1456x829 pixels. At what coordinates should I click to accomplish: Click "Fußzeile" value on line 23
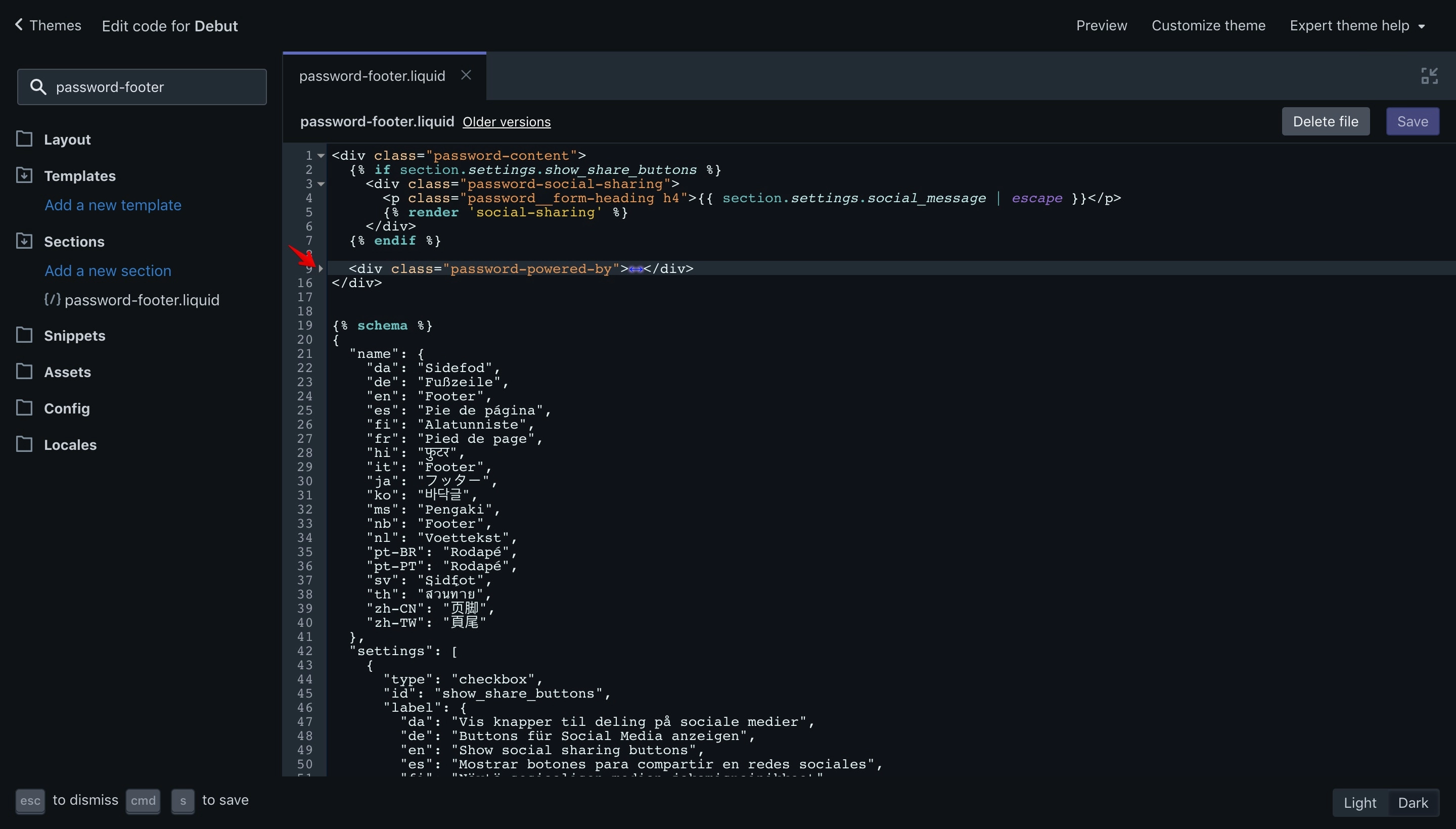tap(459, 382)
